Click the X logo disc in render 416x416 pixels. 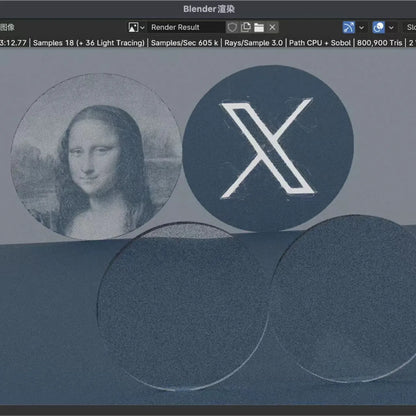268,148
